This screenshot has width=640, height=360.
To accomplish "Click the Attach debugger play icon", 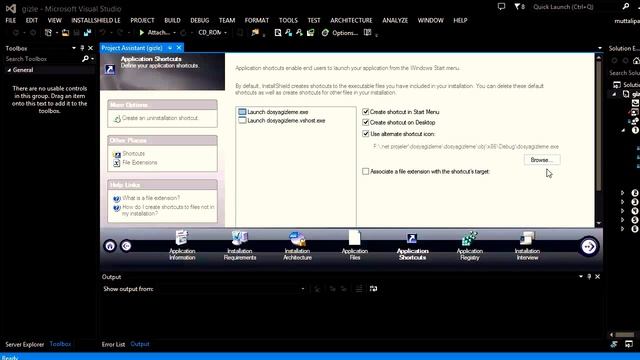I will [142, 33].
